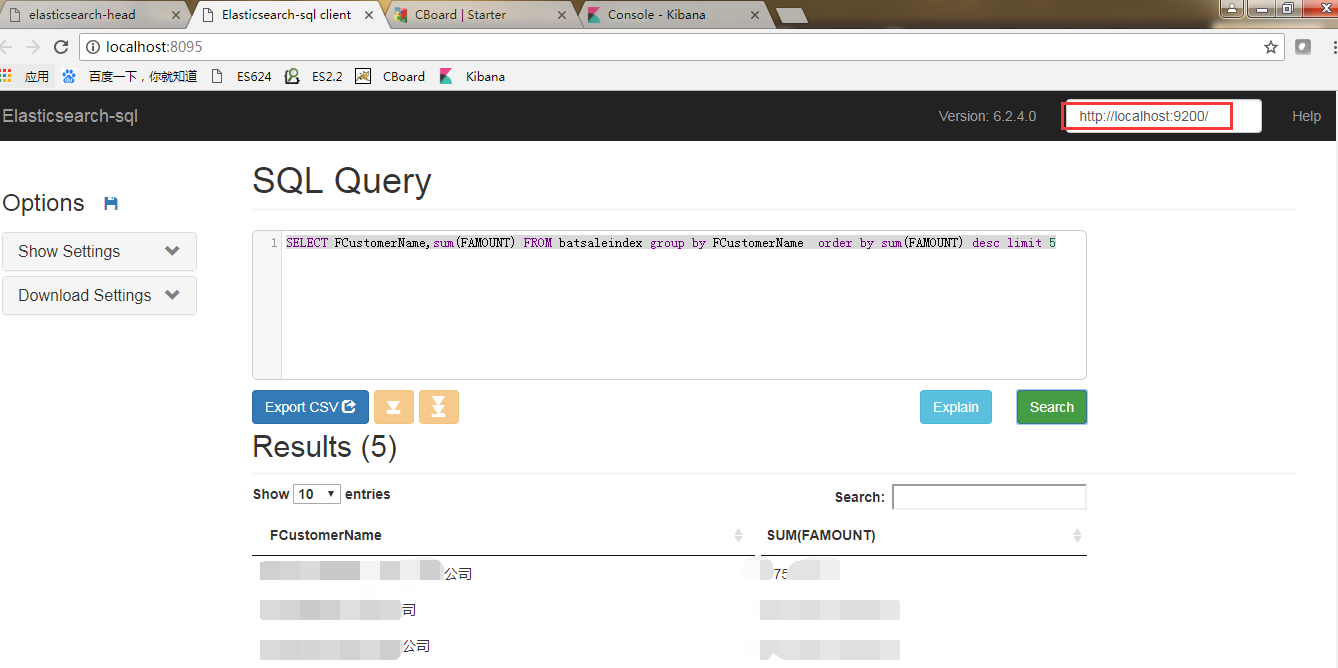
Task: Click the Options heading
Action: coord(43,203)
